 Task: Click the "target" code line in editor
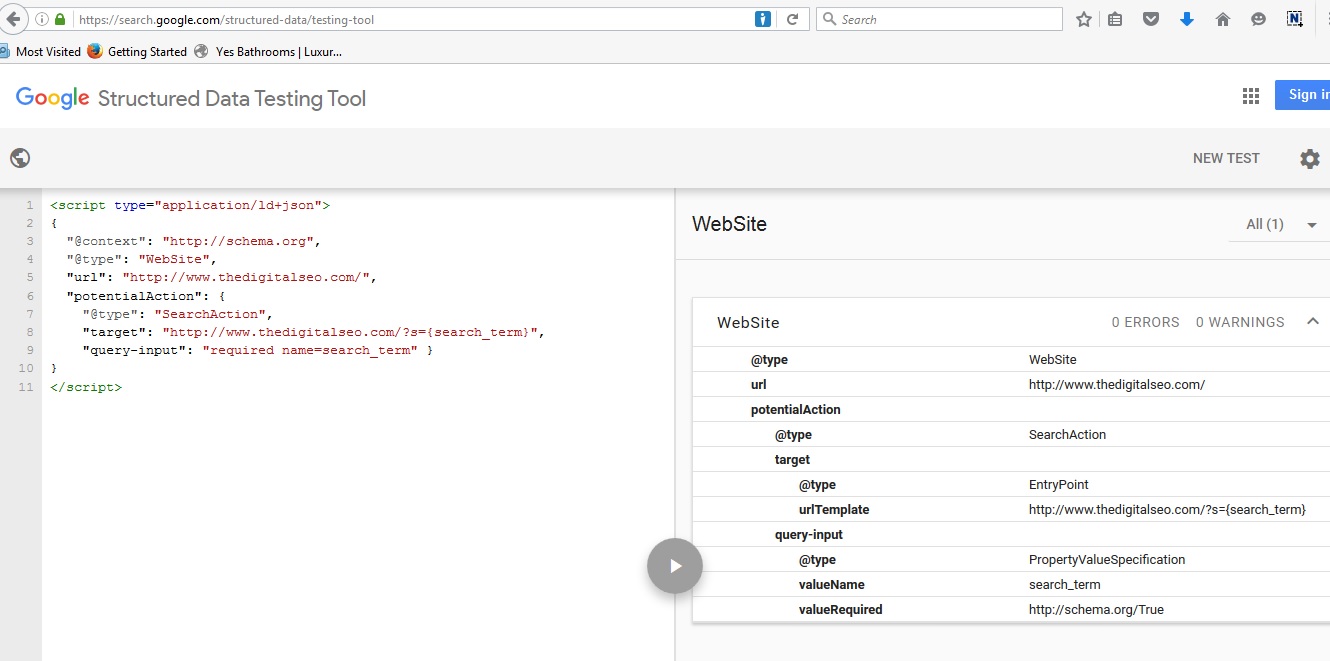click(x=313, y=332)
